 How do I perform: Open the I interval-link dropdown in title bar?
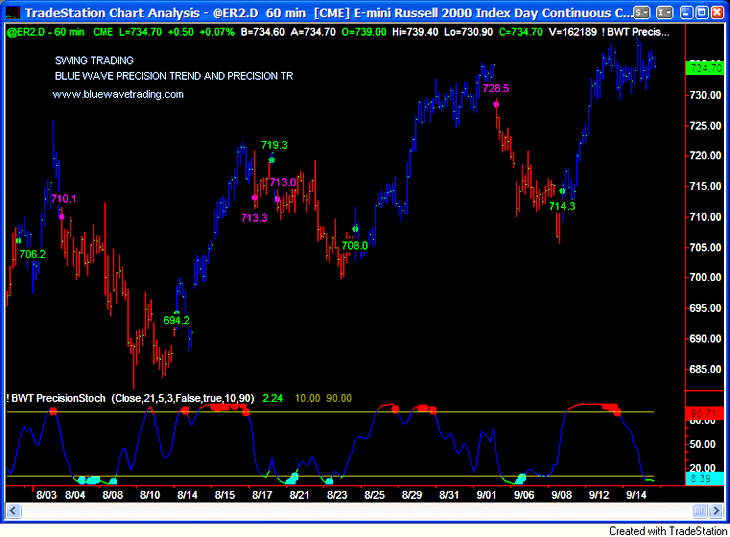tap(665, 13)
